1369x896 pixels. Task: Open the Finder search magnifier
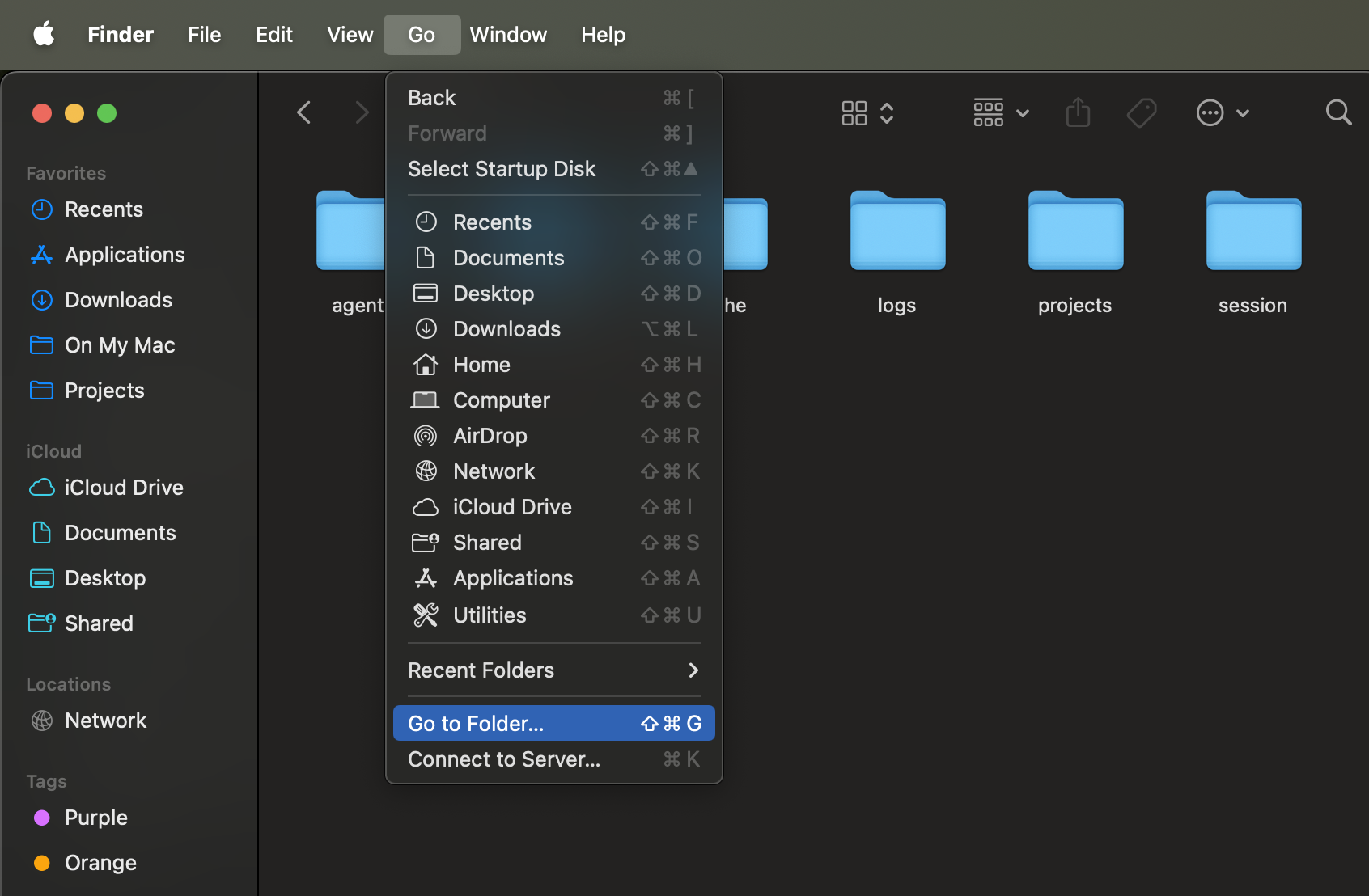click(x=1338, y=112)
